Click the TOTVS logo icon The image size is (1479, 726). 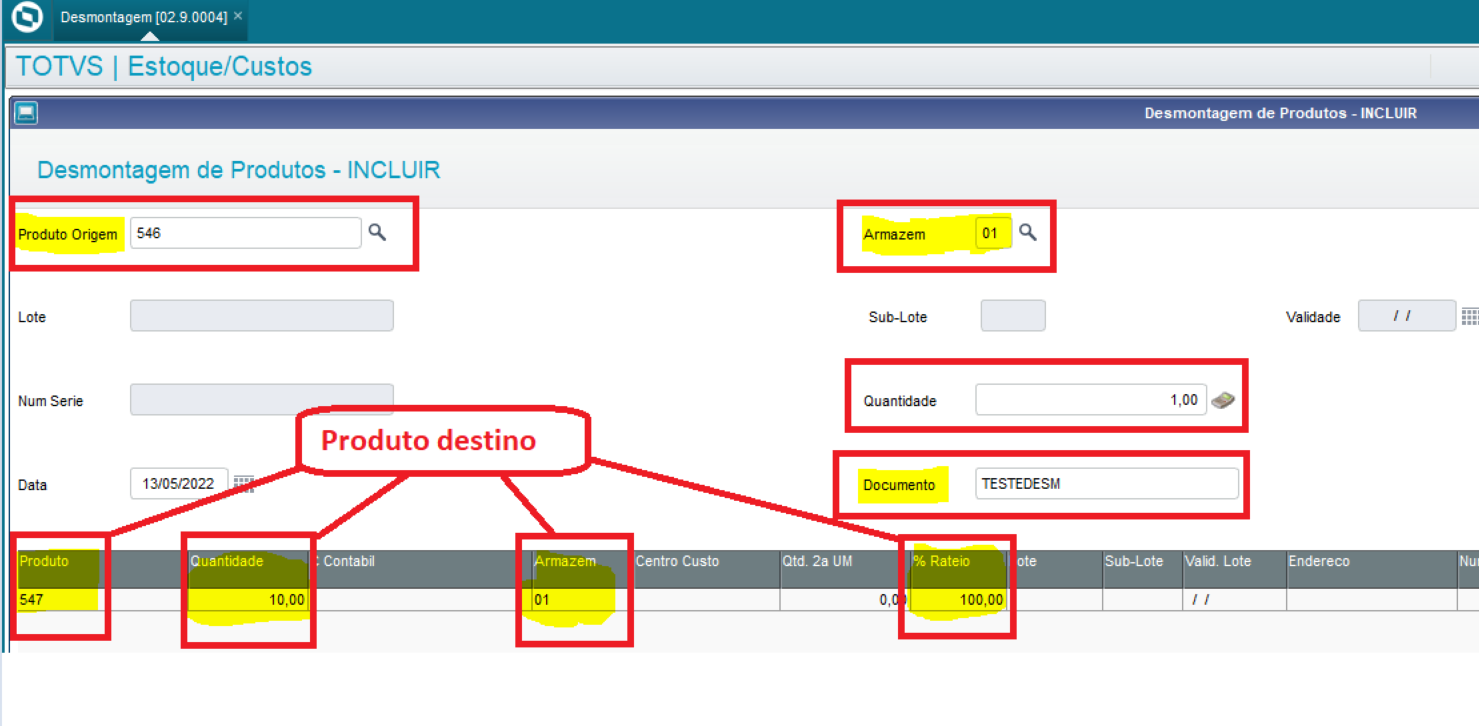27,18
